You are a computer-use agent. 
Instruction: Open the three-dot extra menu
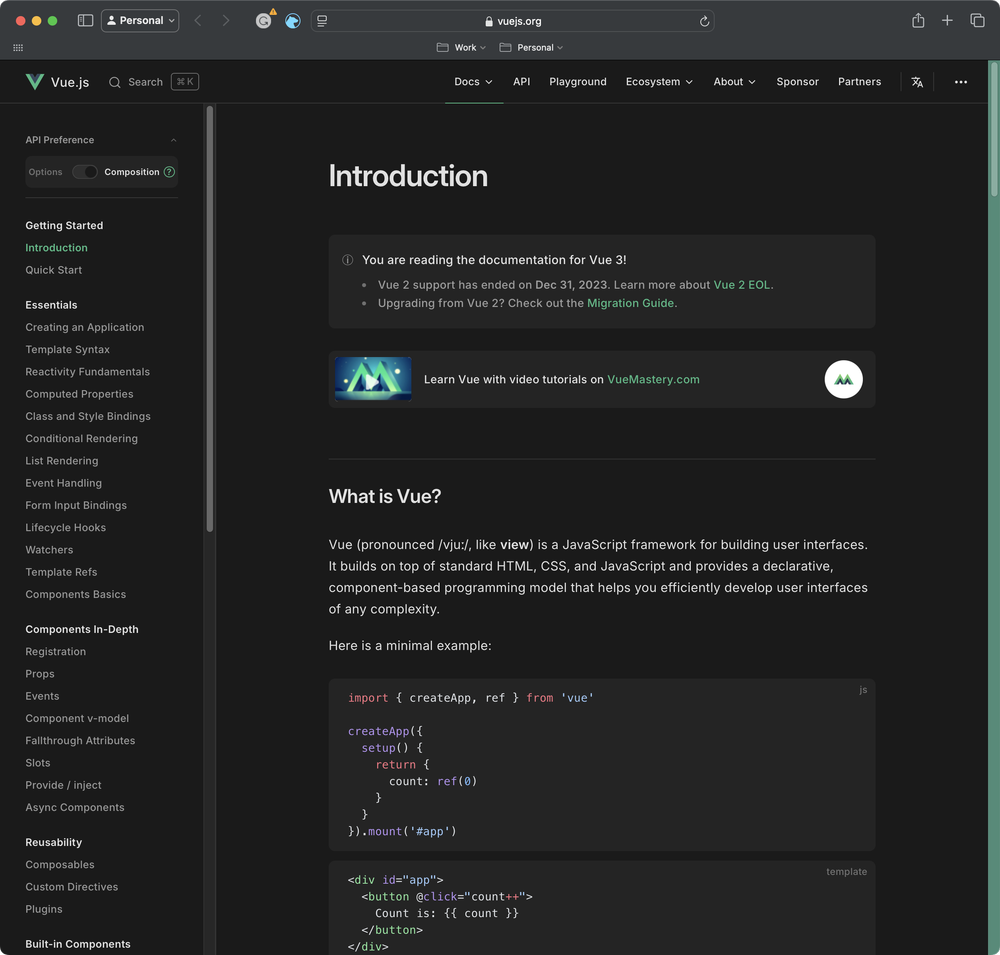point(960,82)
